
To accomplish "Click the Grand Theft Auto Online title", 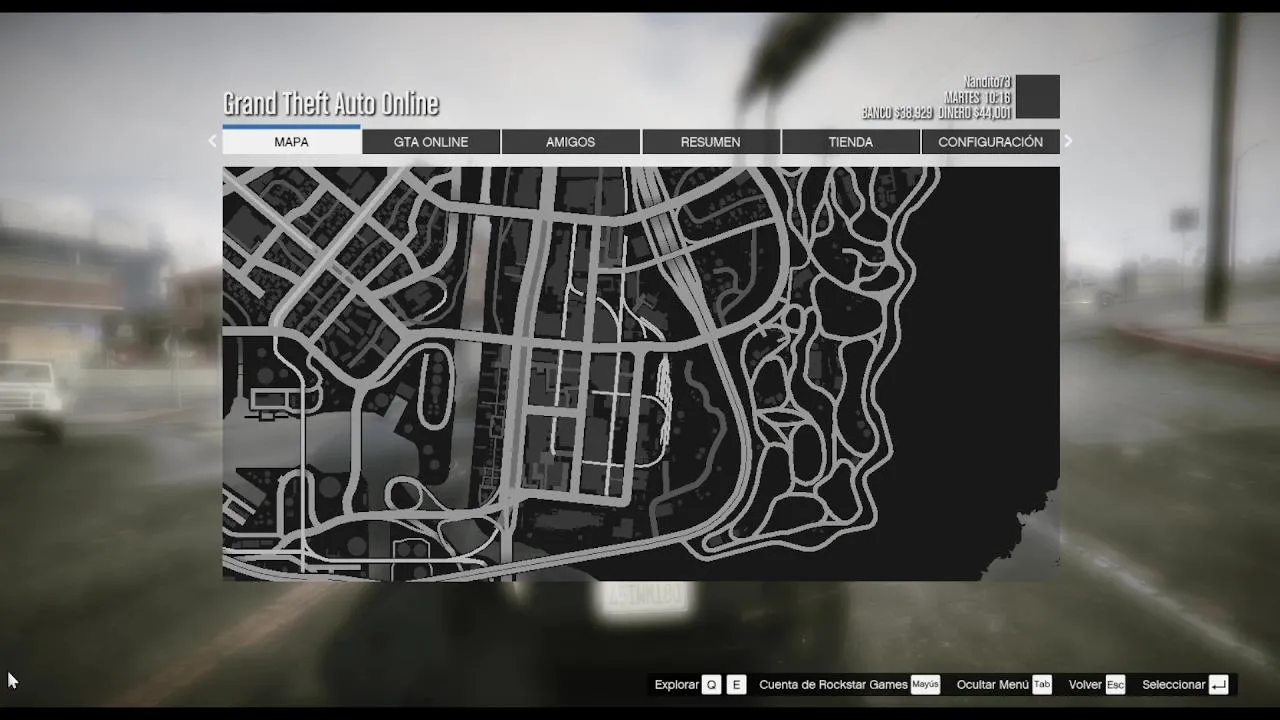I will 331,104.
